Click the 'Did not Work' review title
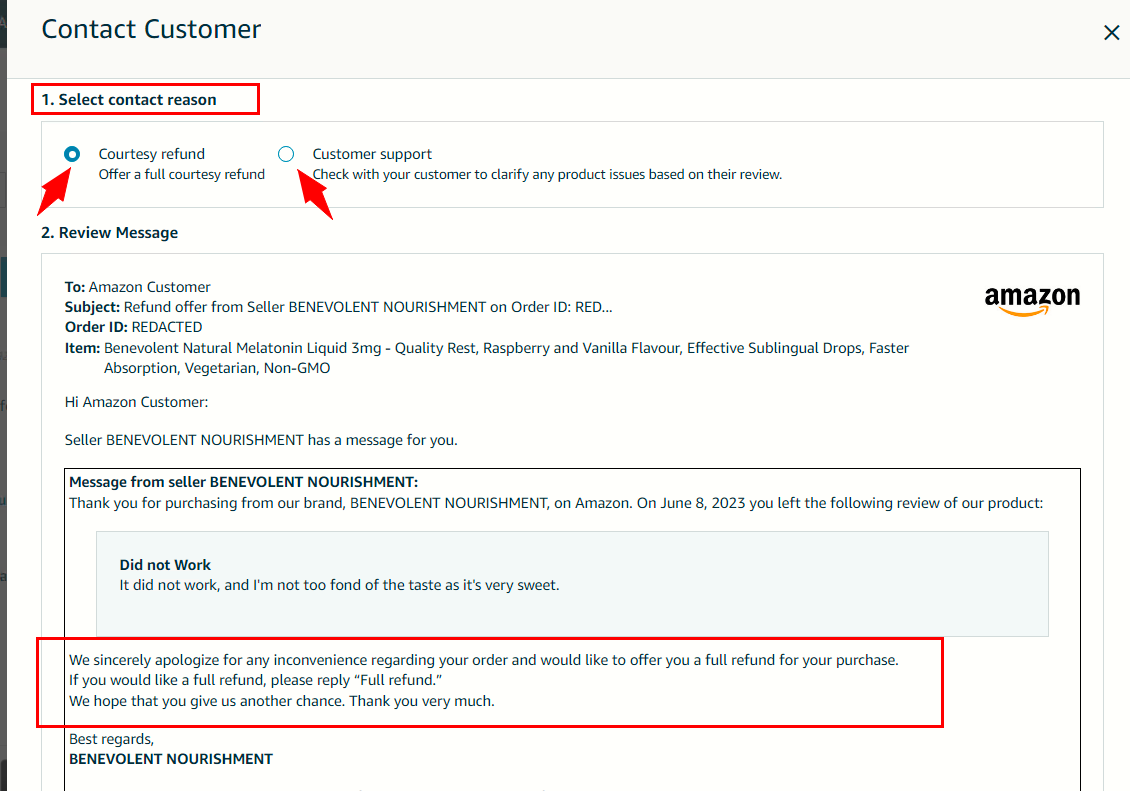 (165, 565)
